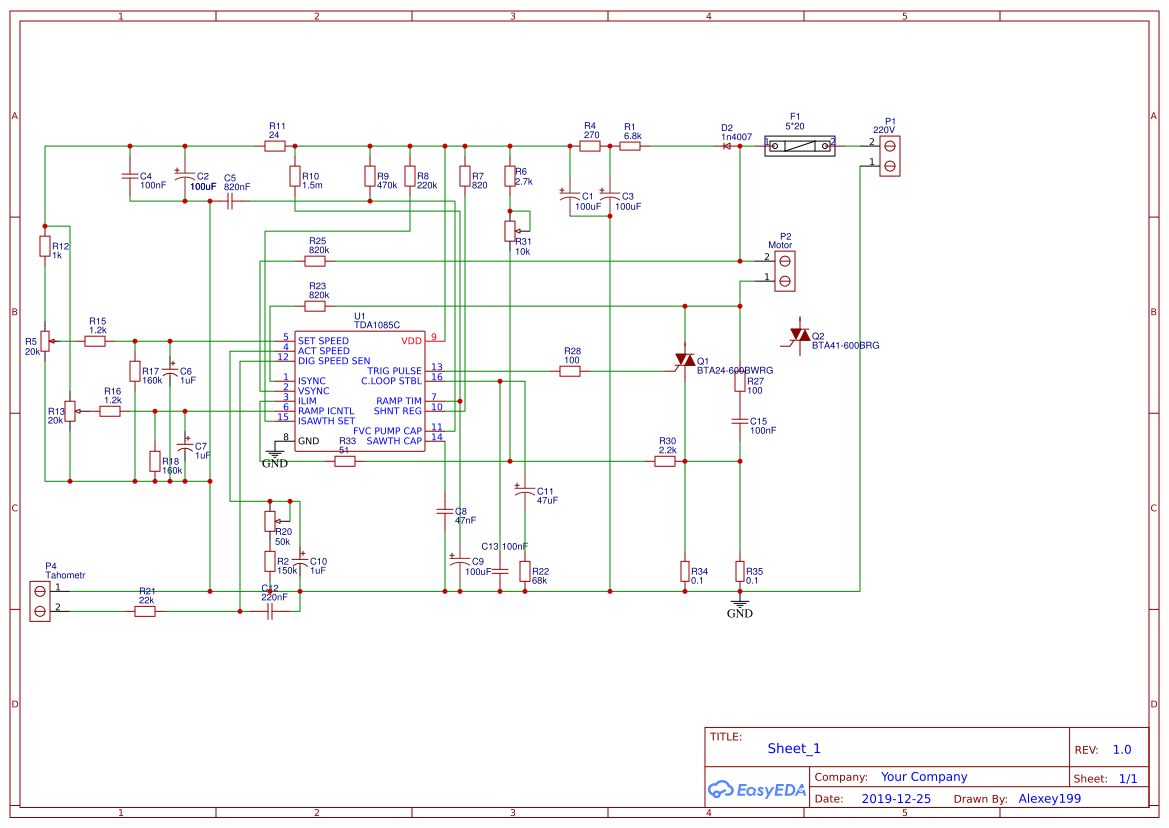
Task: Click the 'VDD' pin label
Action: (412, 341)
